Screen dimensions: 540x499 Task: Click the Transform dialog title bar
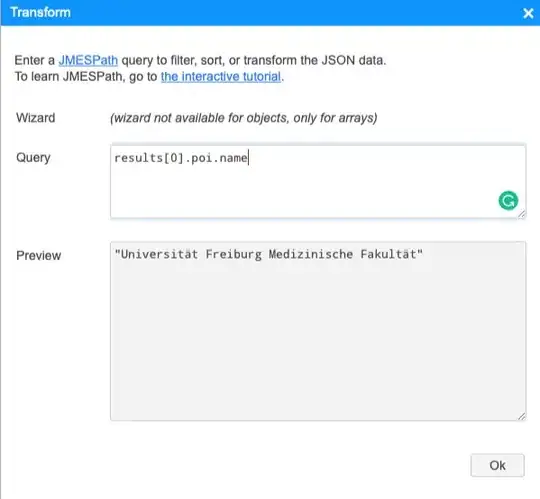[270, 13]
